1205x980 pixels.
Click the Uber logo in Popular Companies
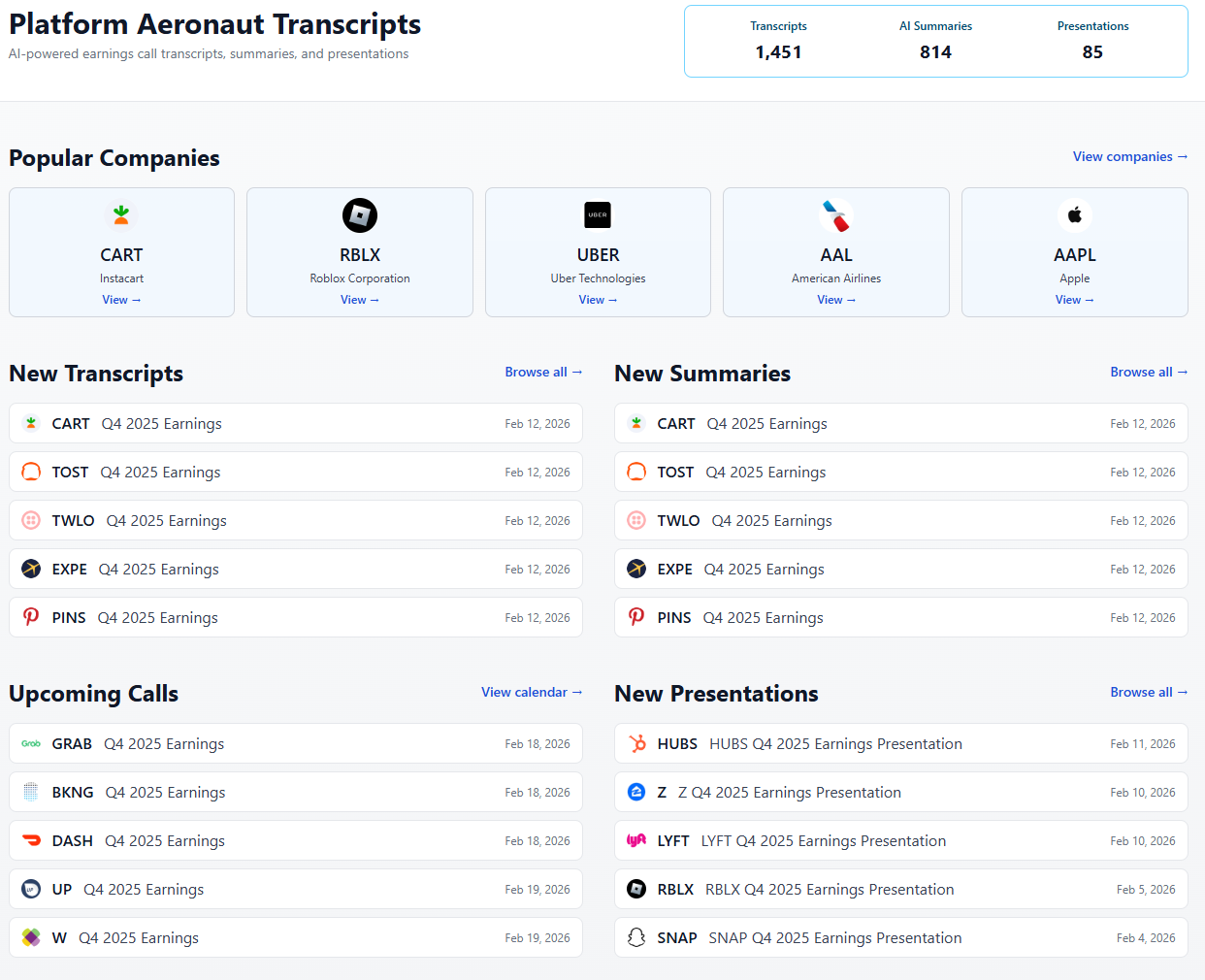[x=598, y=215]
